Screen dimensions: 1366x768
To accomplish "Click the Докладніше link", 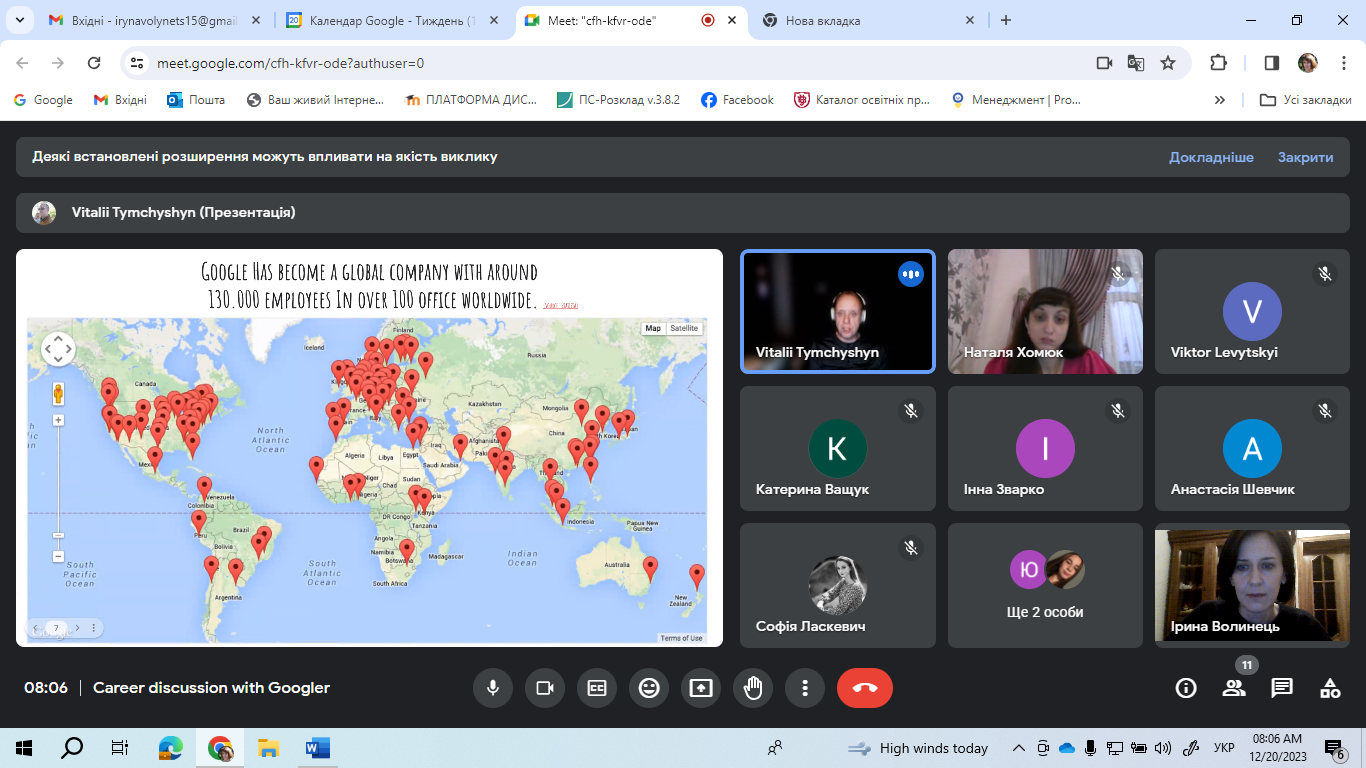I will [x=1211, y=157].
